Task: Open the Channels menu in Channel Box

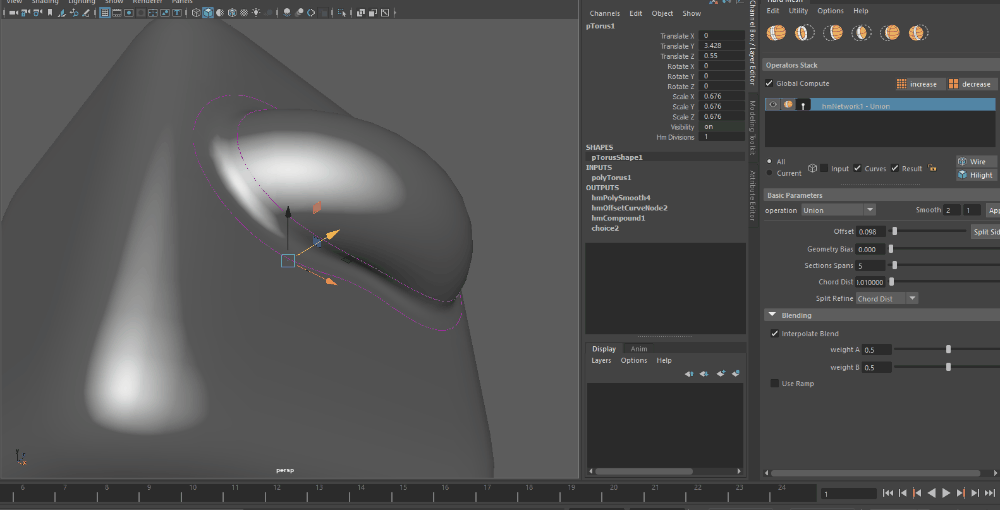Action: 605,13
